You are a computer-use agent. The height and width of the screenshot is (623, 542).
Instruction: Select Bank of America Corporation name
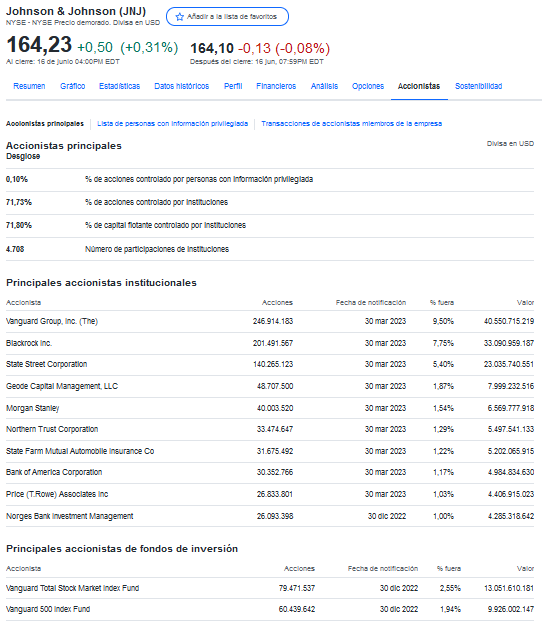tap(54, 472)
